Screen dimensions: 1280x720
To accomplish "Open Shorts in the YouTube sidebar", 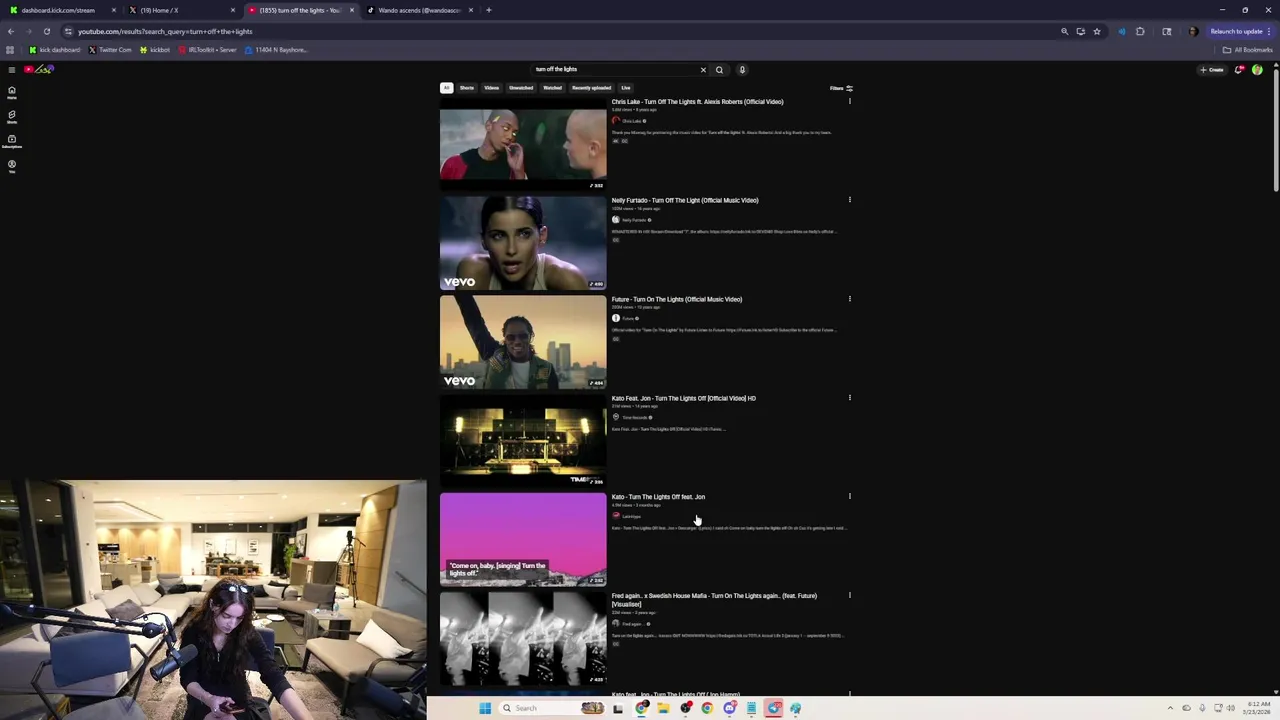I will [12, 116].
